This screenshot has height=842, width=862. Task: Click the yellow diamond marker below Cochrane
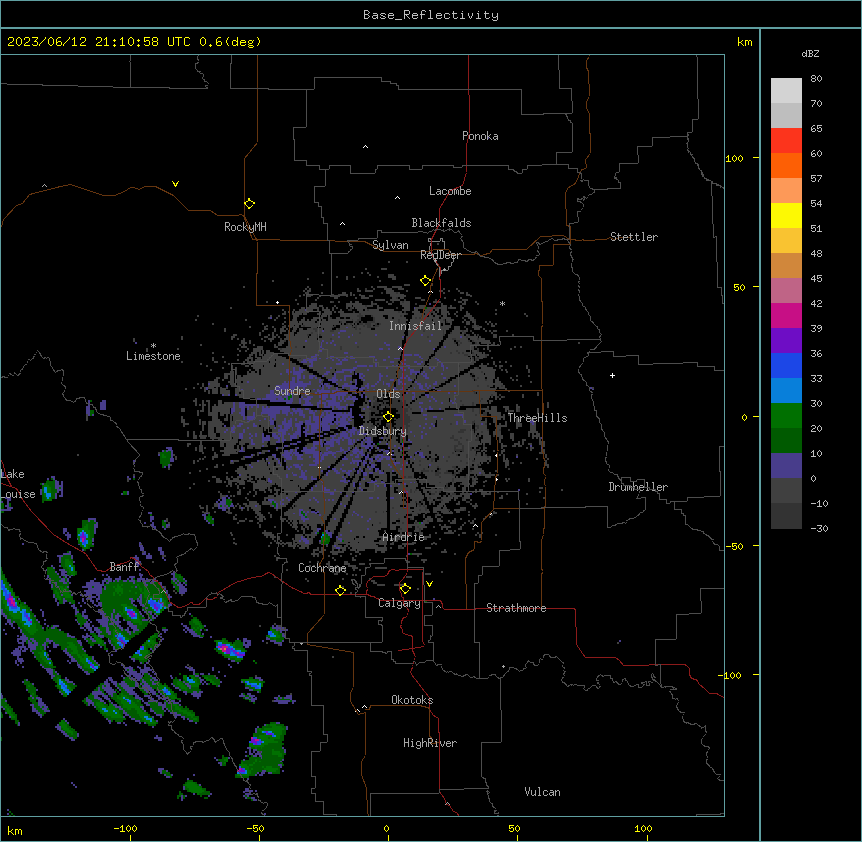[340, 590]
